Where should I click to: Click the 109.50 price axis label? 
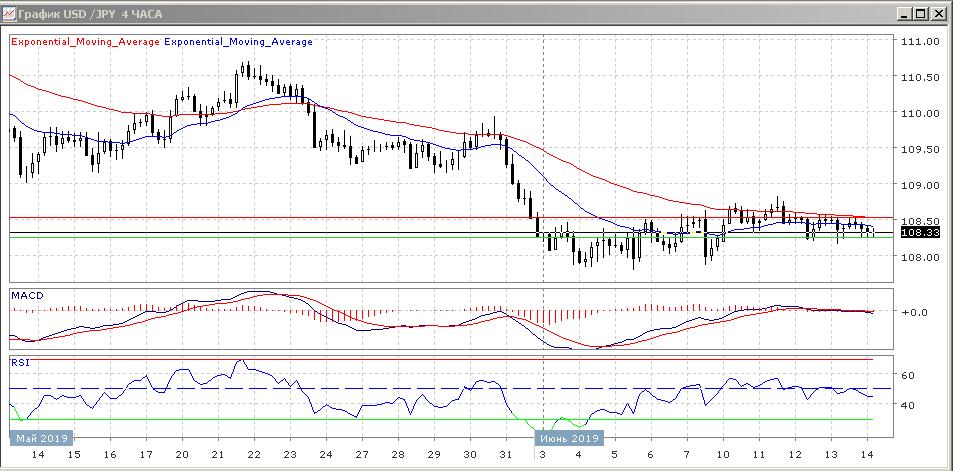pos(917,149)
